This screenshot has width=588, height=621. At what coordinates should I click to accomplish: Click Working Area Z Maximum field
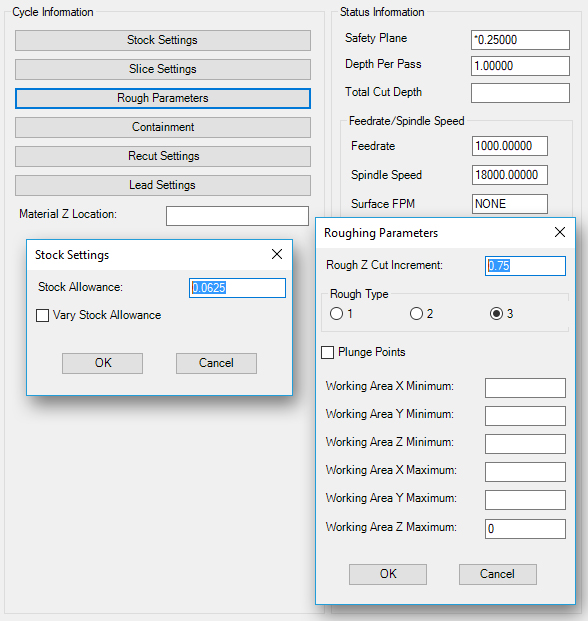[x=525, y=529]
